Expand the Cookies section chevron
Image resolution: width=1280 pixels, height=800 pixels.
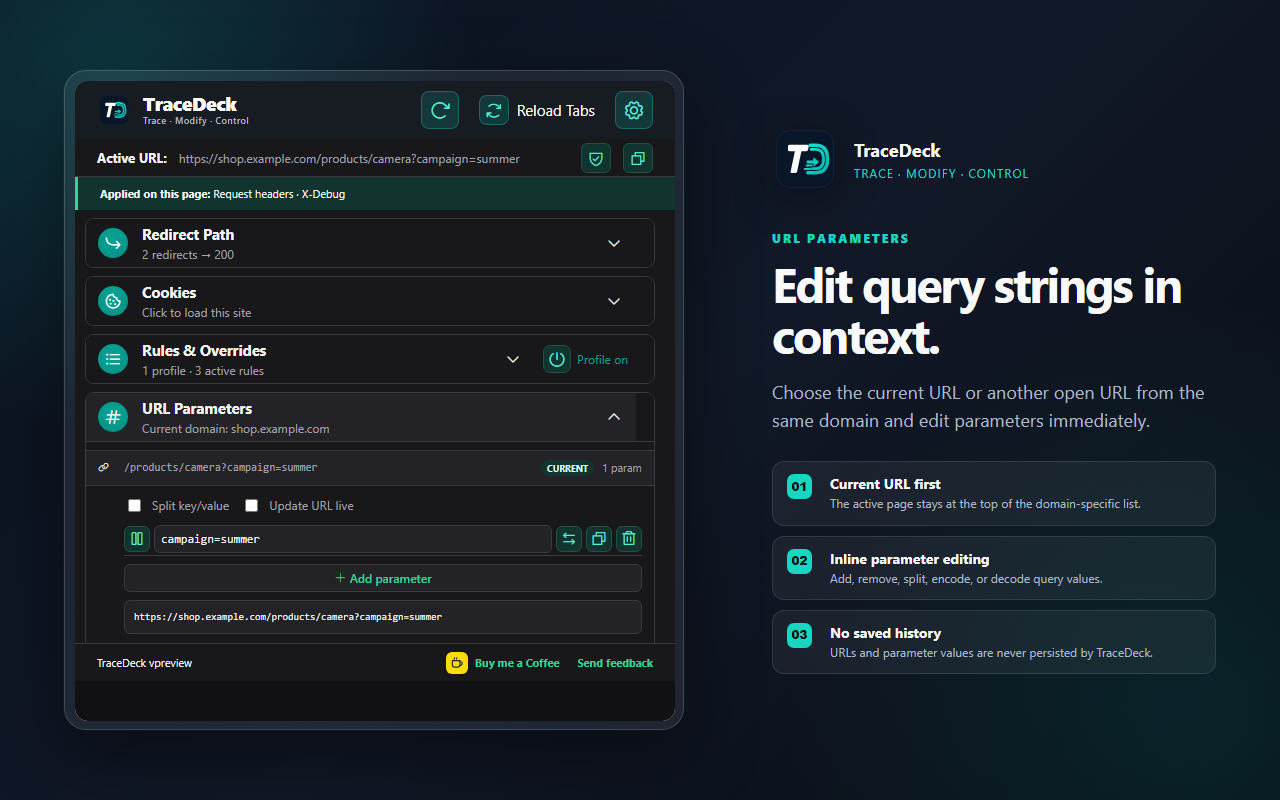(x=614, y=301)
